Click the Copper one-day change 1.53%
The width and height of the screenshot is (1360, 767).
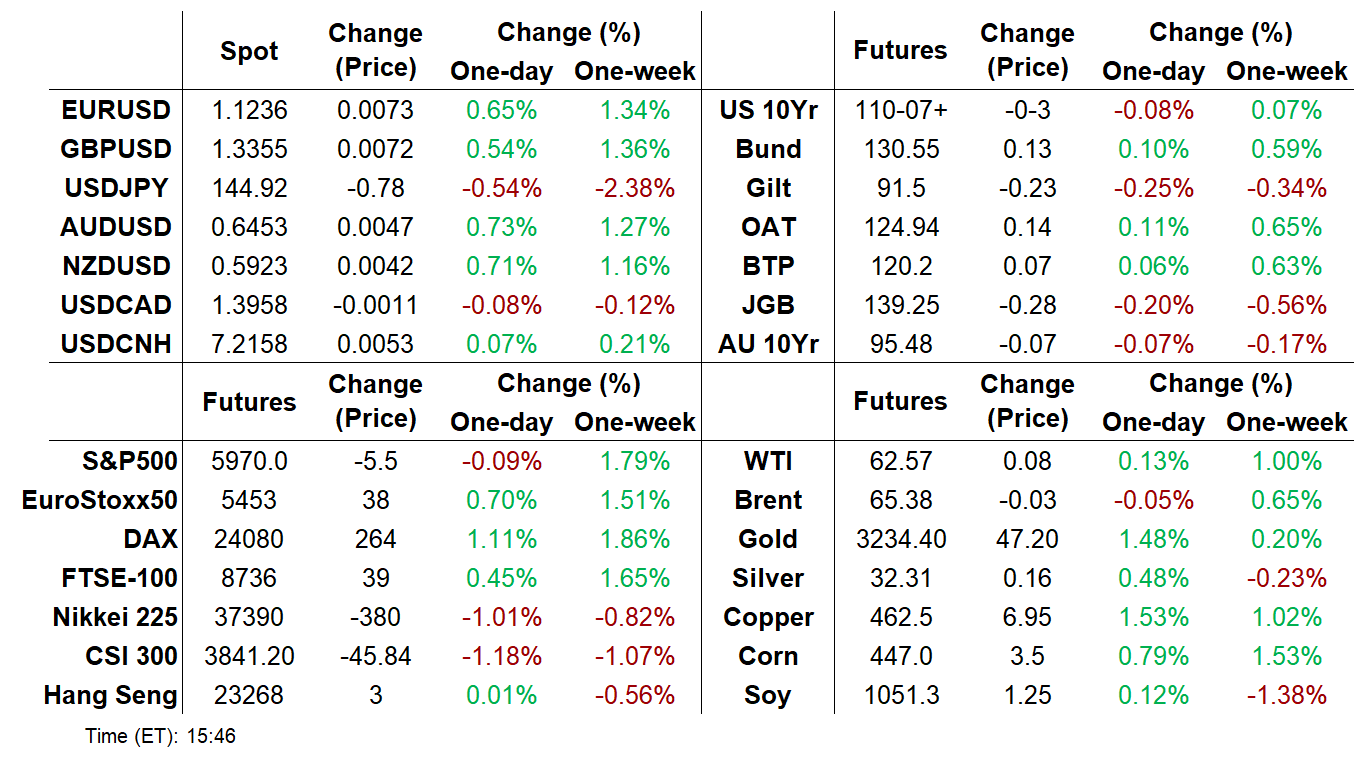[x=1153, y=618]
